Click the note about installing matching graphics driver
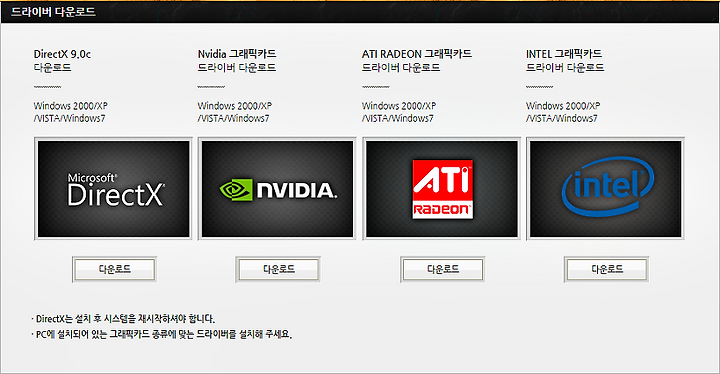 click(162, 334)
